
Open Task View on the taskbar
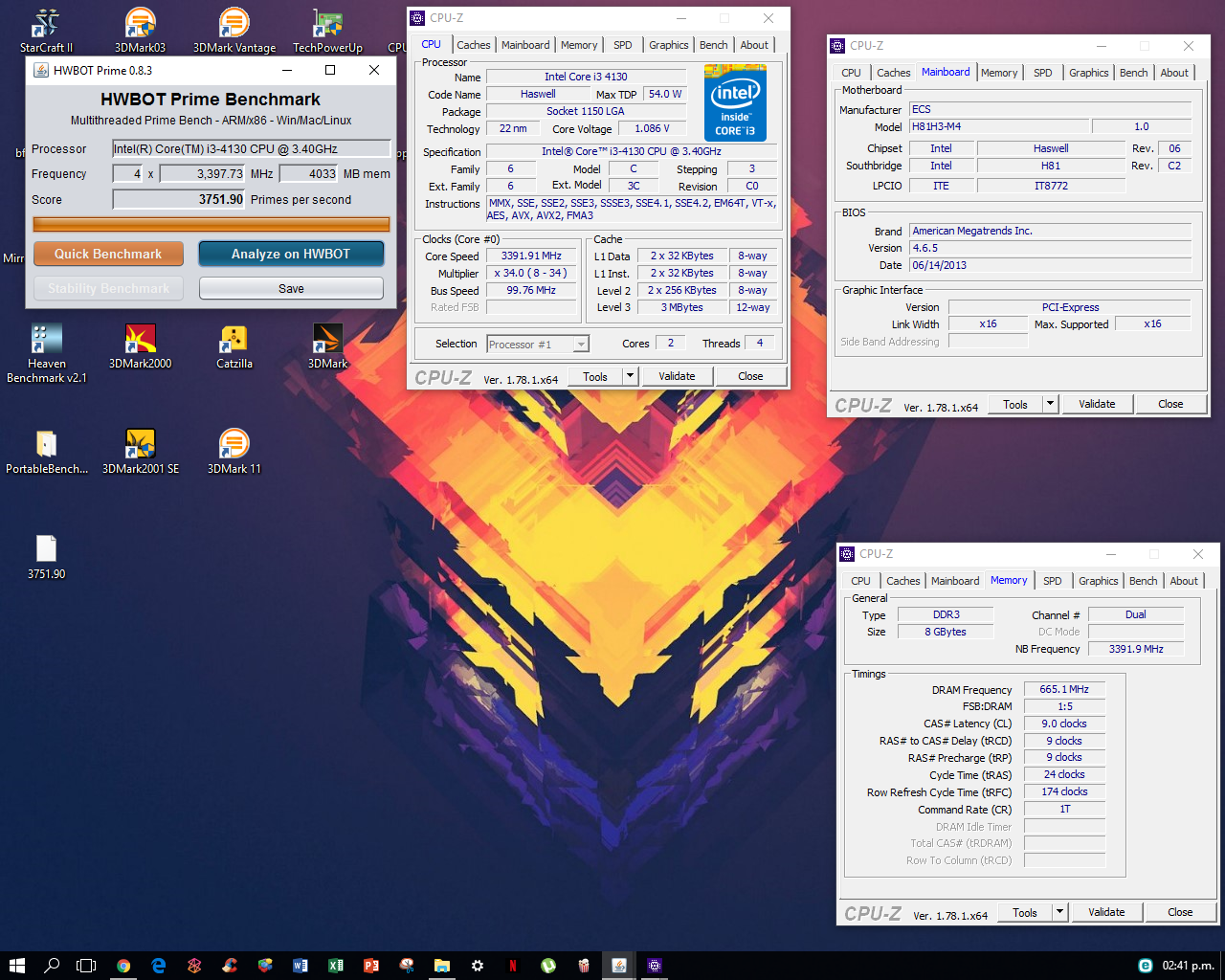pyautogui.click(x=86, y=966)
